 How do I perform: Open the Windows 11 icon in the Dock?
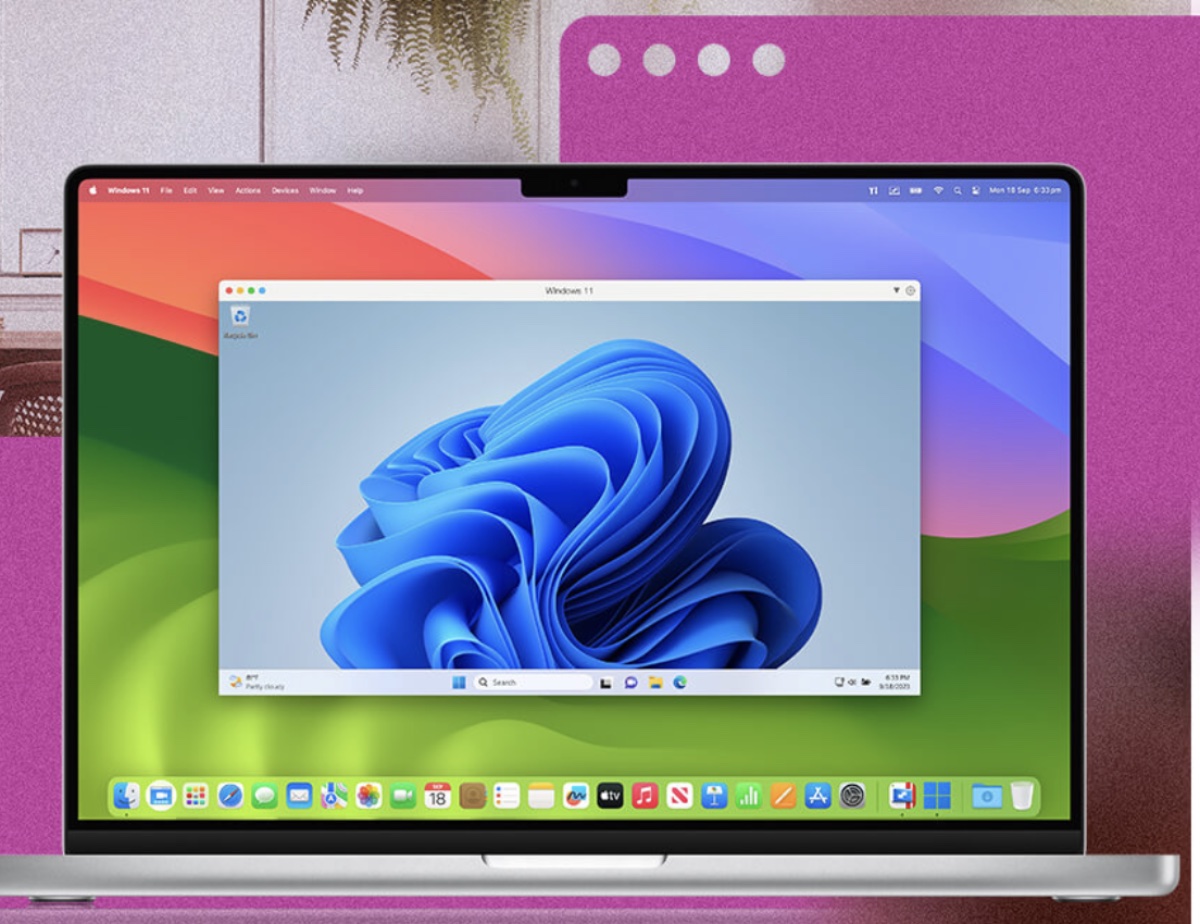click(x=937, y=796)
